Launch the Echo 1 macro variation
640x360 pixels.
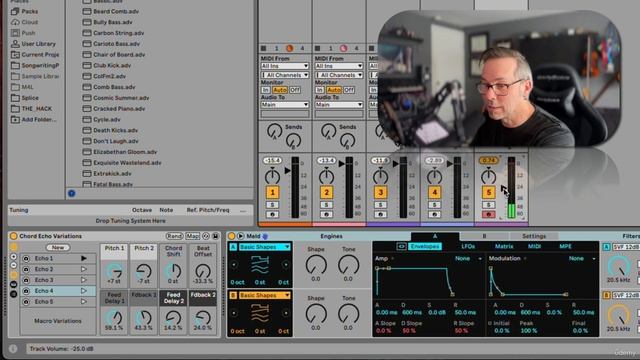pos(84,258)
